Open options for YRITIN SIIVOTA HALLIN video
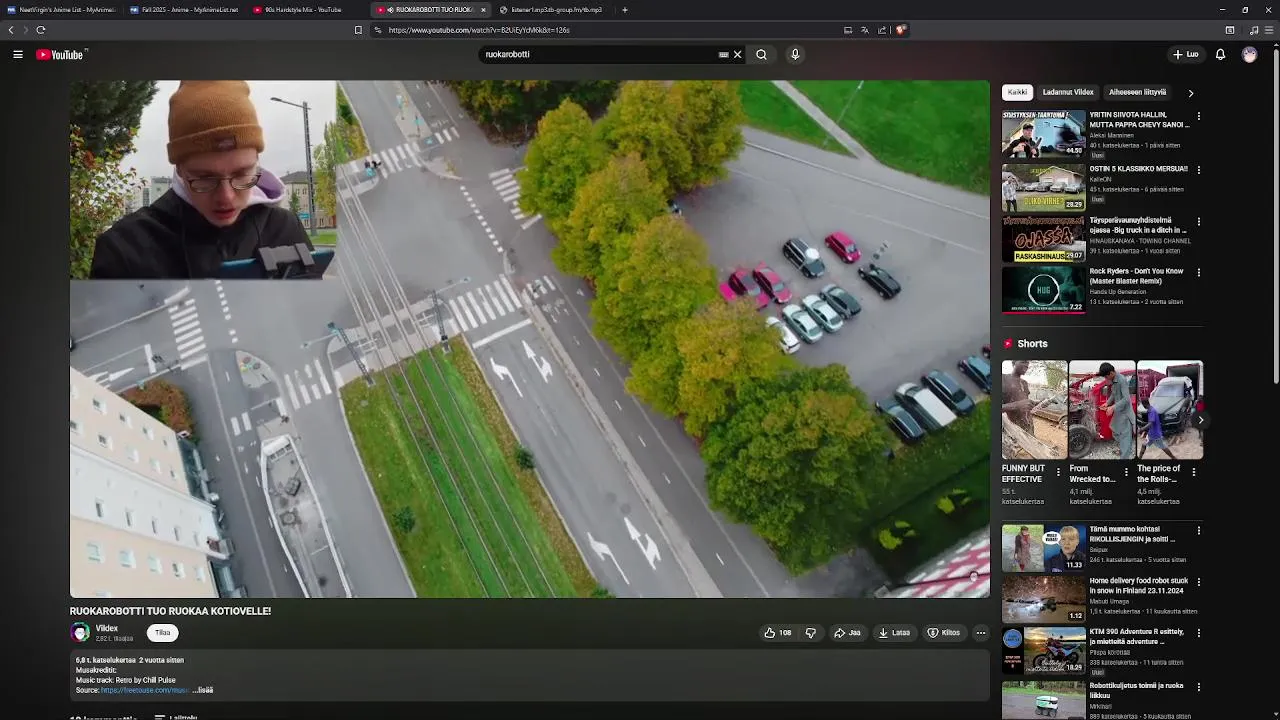 [x=1199, y=117]
